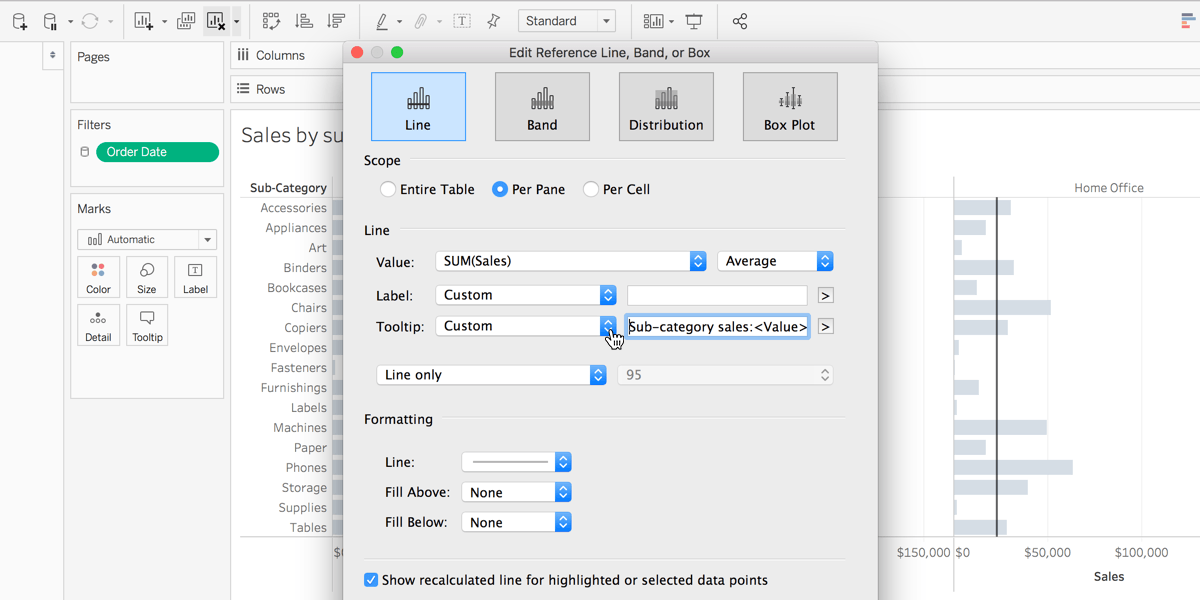Open the Line style formatting dropdown
1200x600 pixels.
pos(516,462)
